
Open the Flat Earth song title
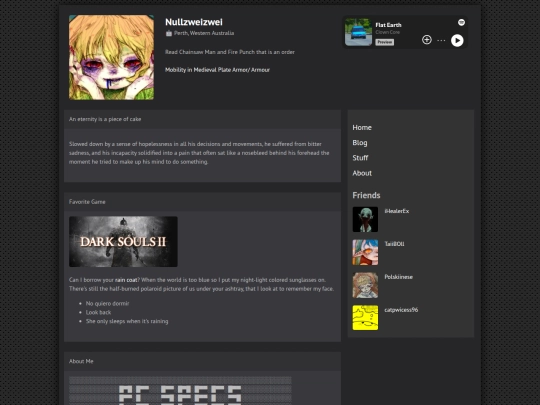pos(388,25)
